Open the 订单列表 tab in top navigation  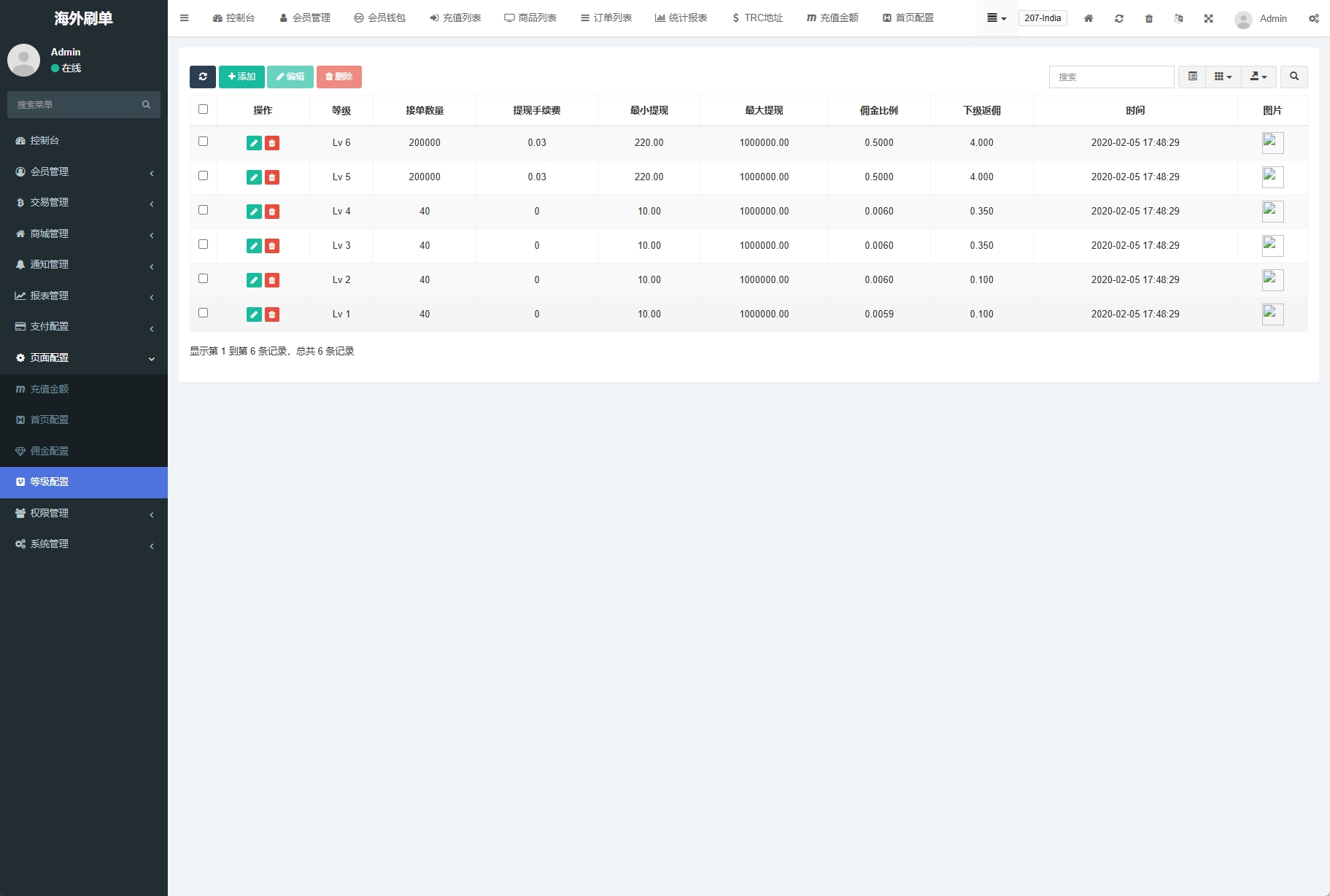point(606,18)
